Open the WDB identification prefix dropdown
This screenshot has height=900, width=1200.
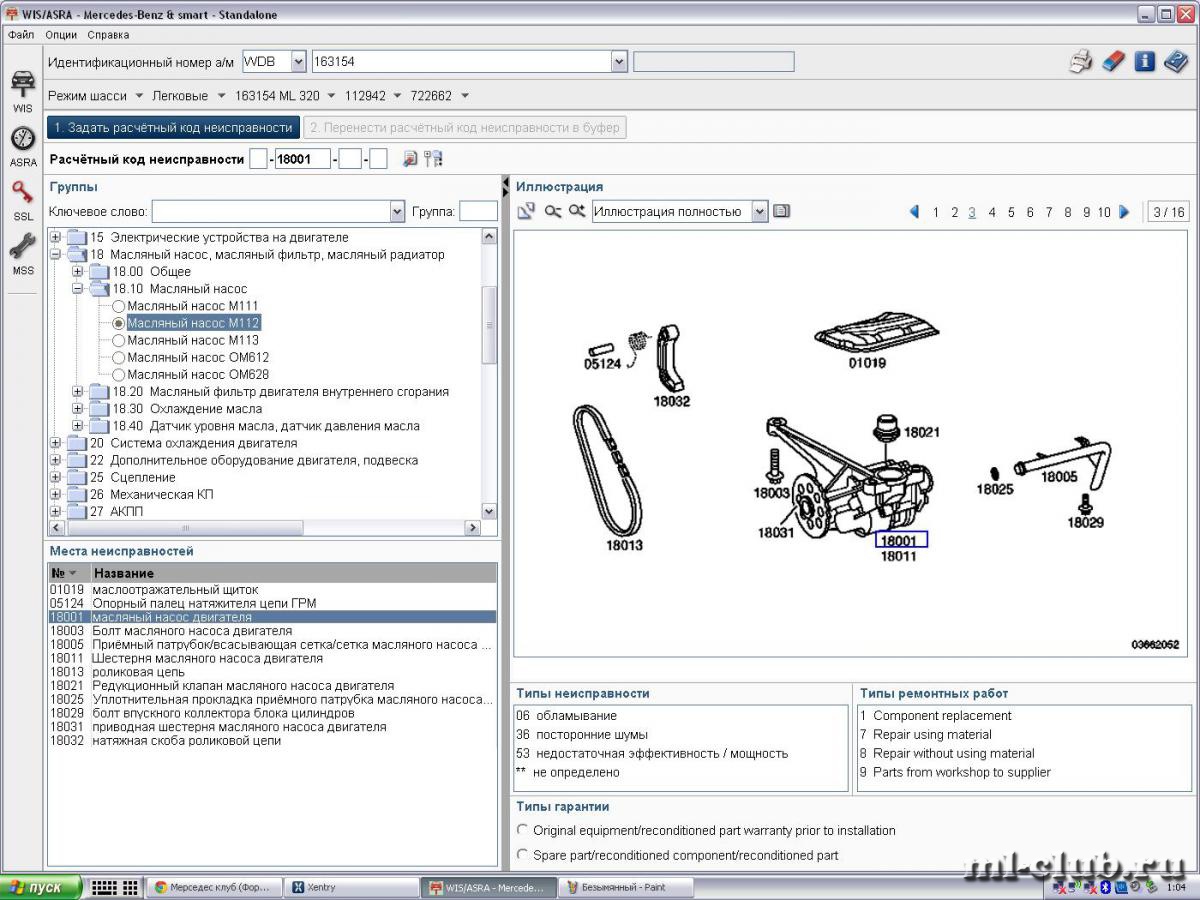tap(298, 62)
